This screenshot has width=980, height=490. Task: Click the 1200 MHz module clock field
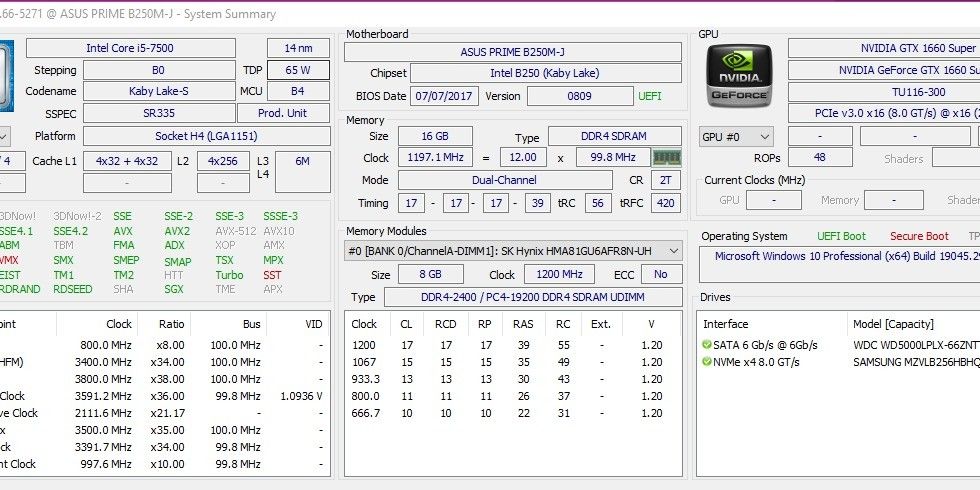click(559, 274)
